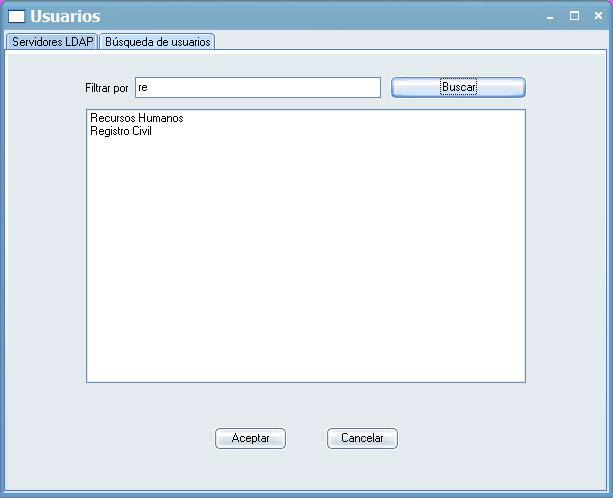Click the Cancelar button
Viewport: 613px width, 498px height.
click(x=362, y=438)
